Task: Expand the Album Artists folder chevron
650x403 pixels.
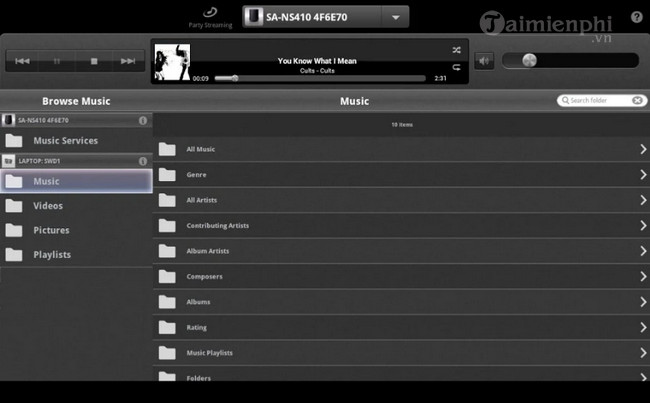Action: point(642,251)
